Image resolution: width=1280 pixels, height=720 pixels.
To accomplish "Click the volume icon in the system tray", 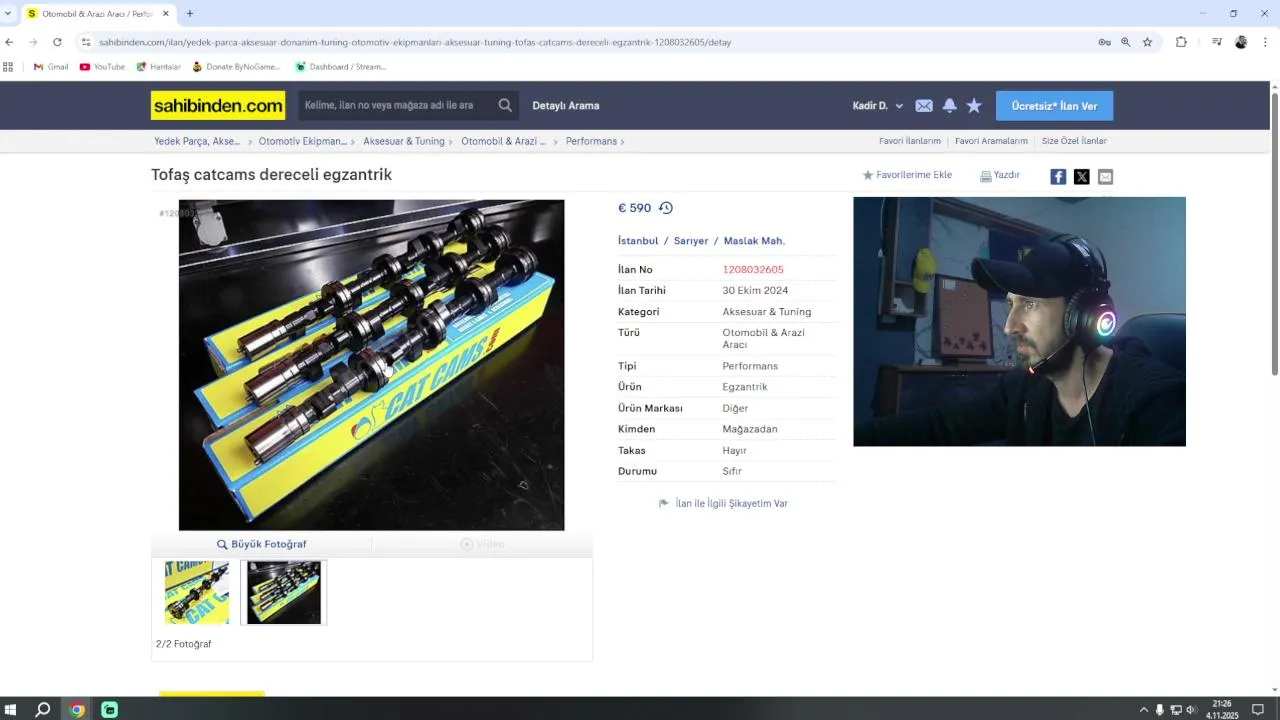I will tap(1191, 710).
